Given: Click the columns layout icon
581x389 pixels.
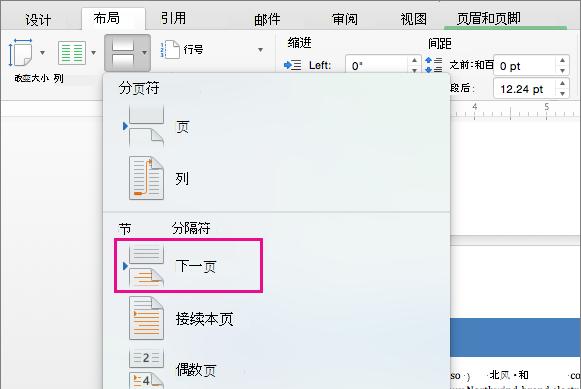Looking at the screenshot, I should [72, 53].
